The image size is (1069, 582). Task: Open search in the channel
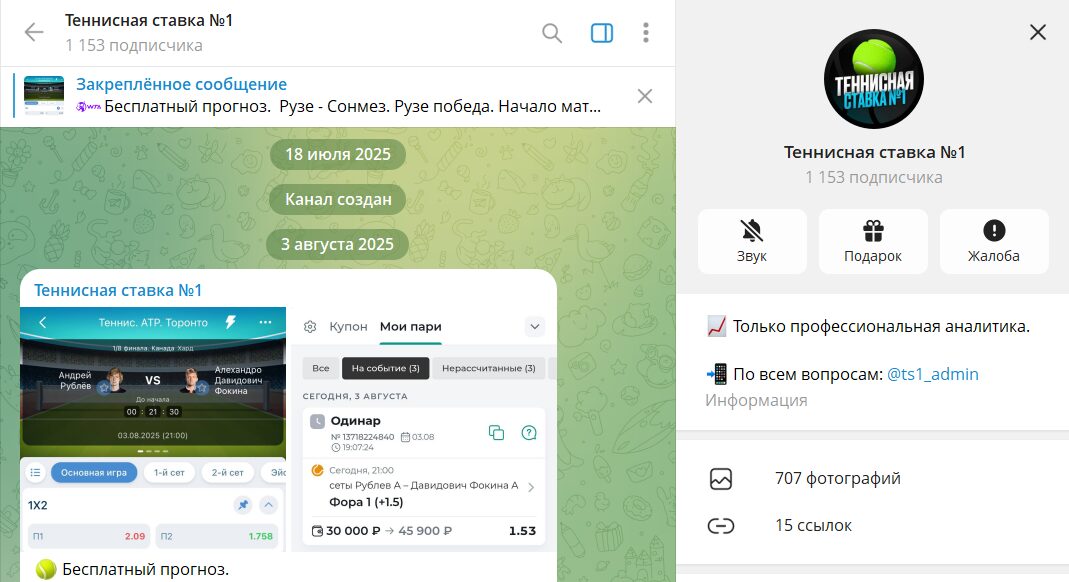[x=552, y=33]
